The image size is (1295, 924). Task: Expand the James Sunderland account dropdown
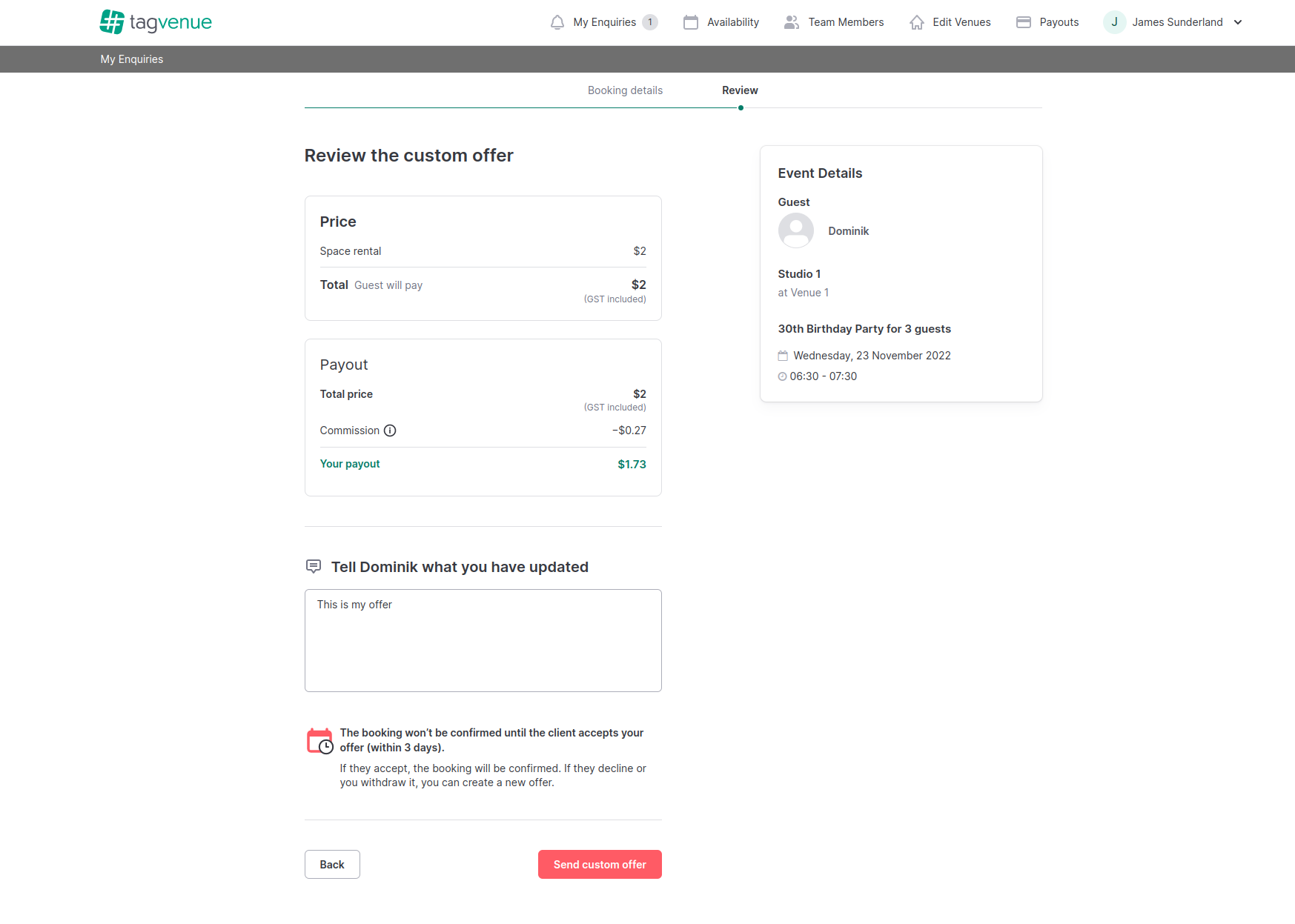click(x=1238, y=22)
